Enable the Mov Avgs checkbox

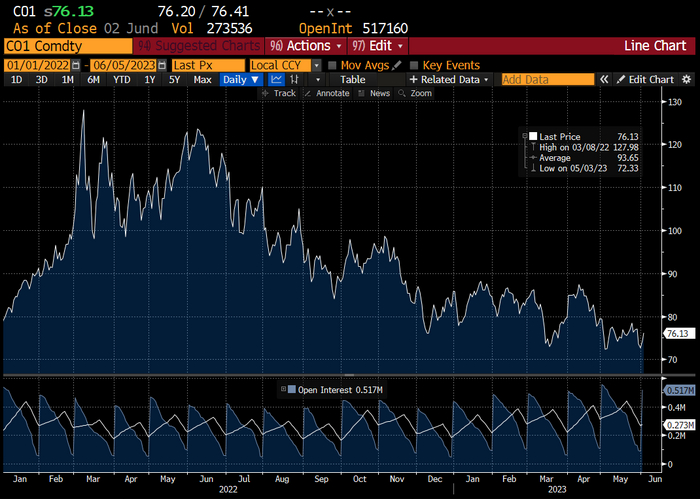click(x=332, y=65)
